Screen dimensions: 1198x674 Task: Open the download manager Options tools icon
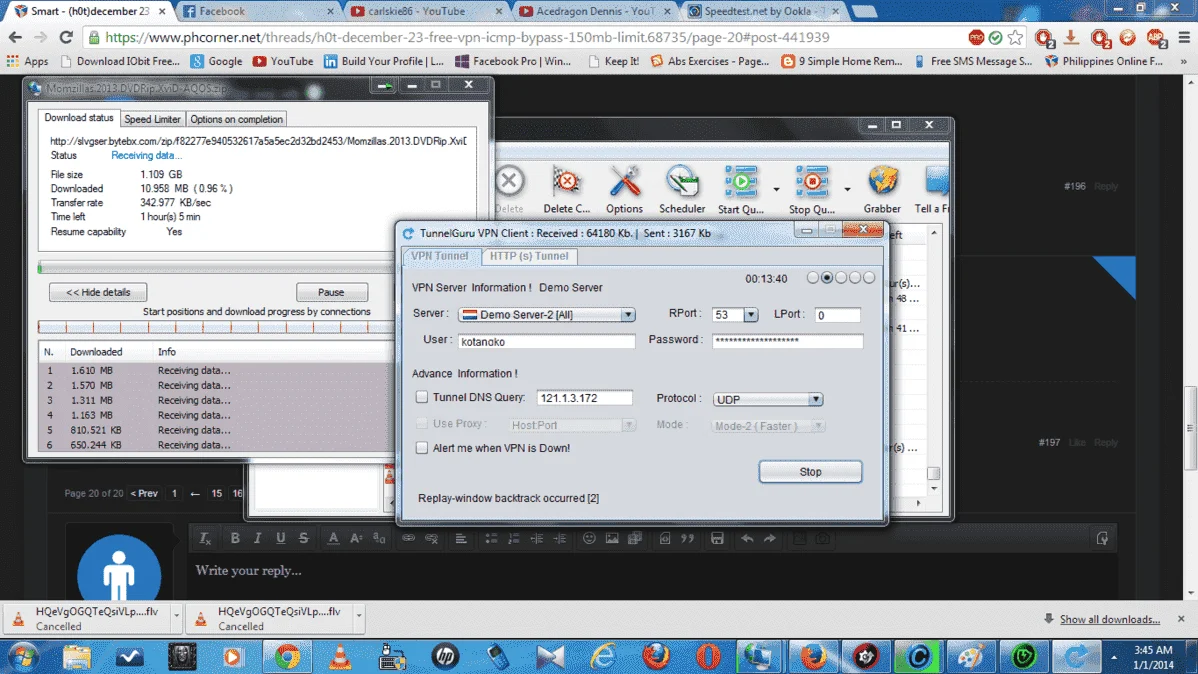tap(624, 183)
